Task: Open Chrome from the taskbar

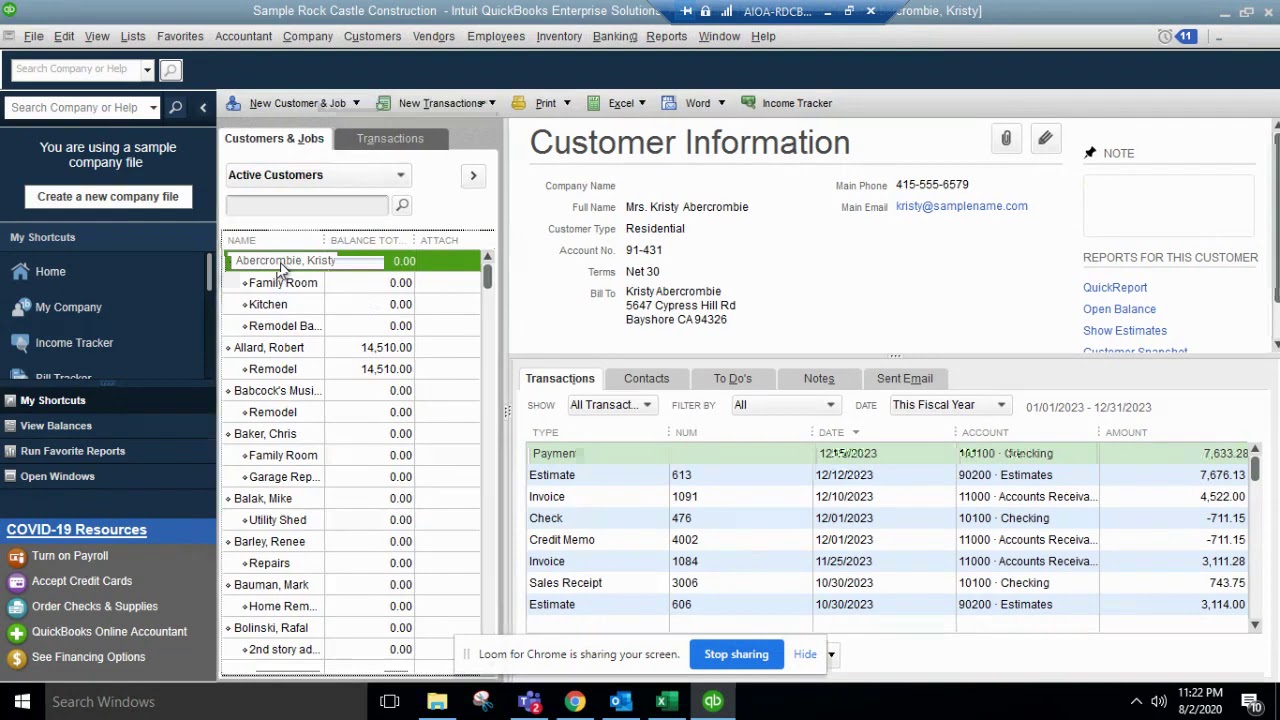Action: [x=574, y=702]
